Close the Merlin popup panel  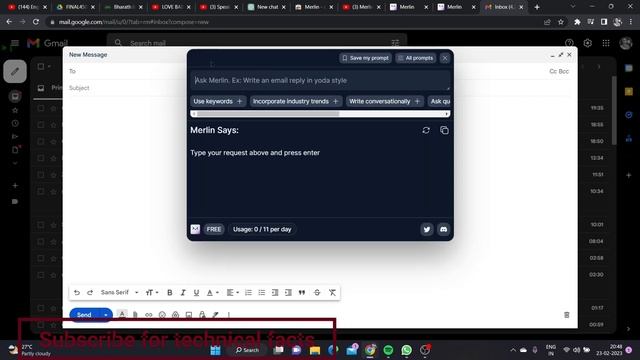click(x=445, y=58)
